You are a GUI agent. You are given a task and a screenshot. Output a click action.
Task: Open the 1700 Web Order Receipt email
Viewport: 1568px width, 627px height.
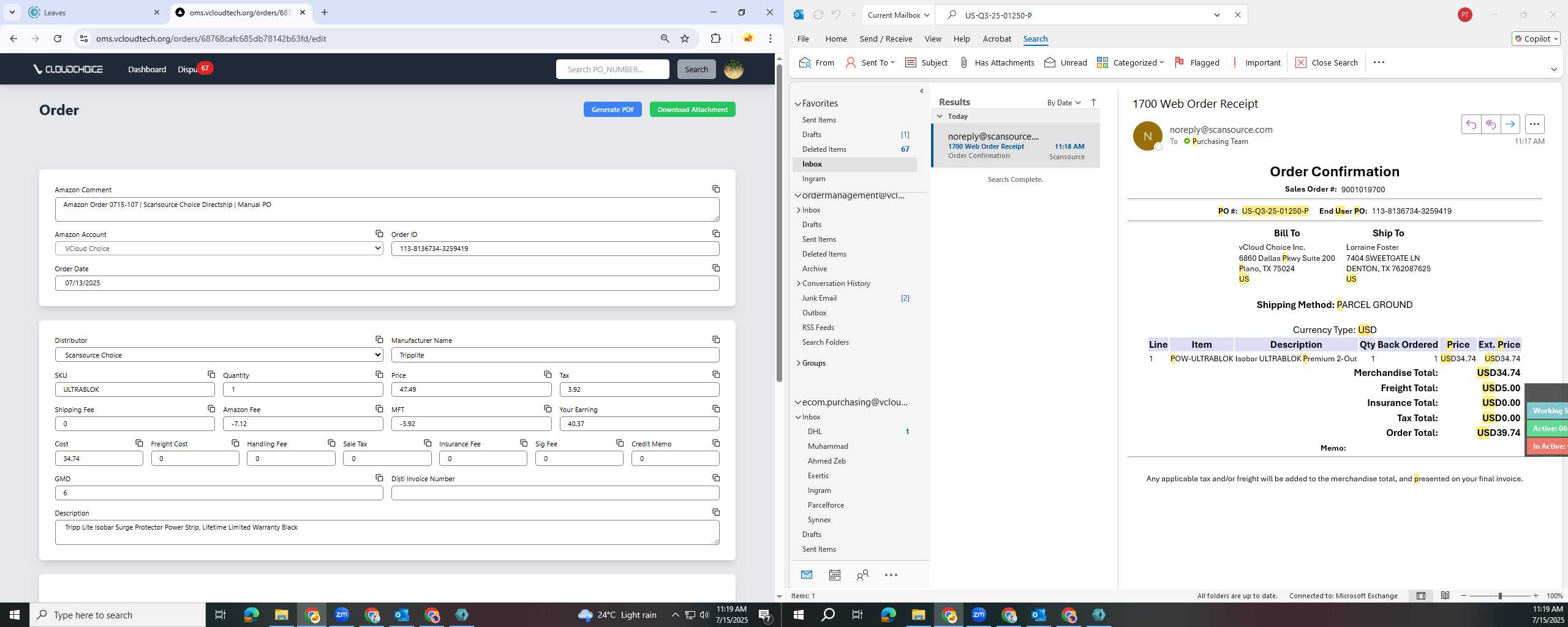[x=1016, y=146]
